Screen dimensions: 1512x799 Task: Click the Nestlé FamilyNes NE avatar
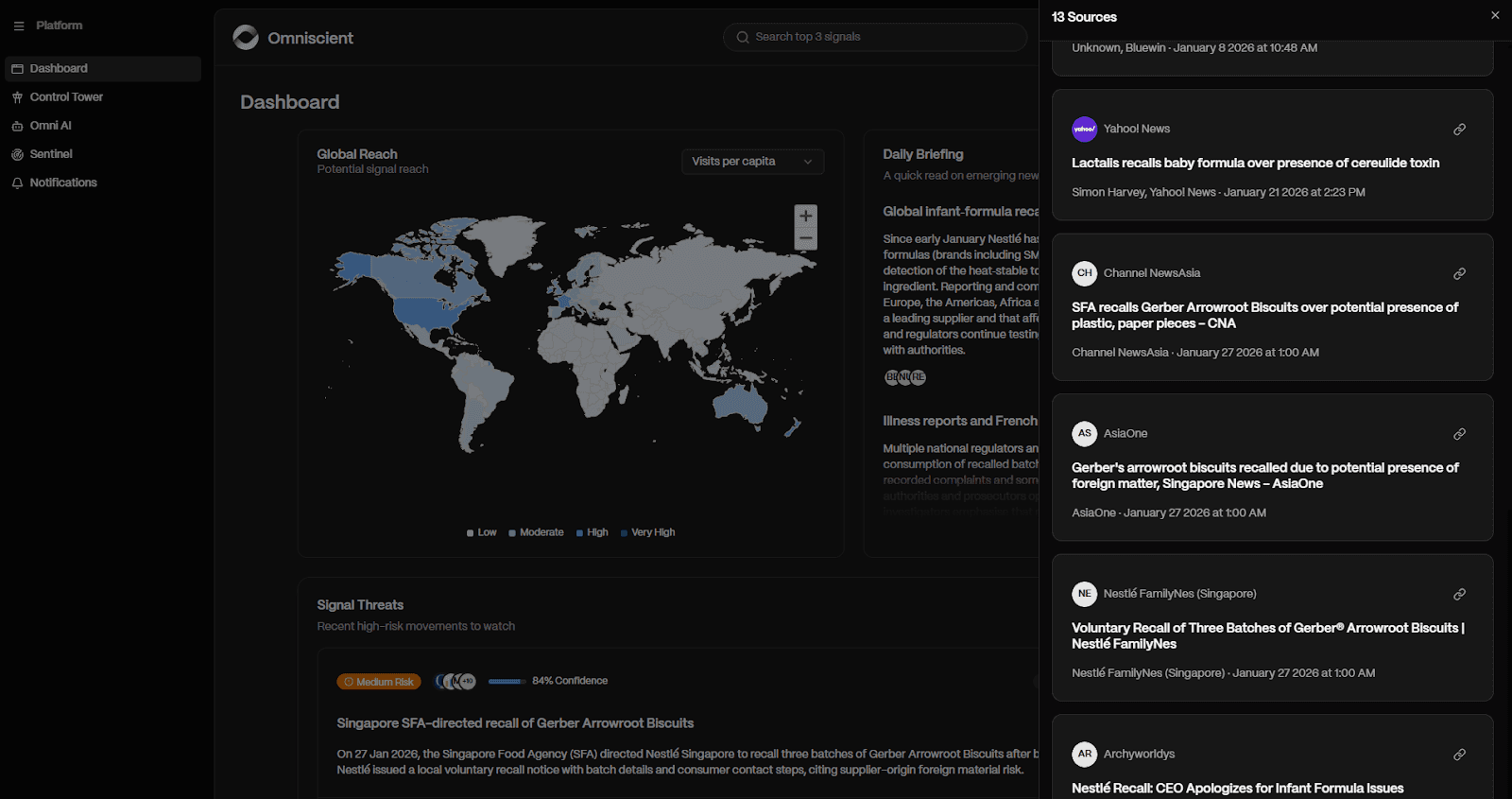coord(1084,594)
